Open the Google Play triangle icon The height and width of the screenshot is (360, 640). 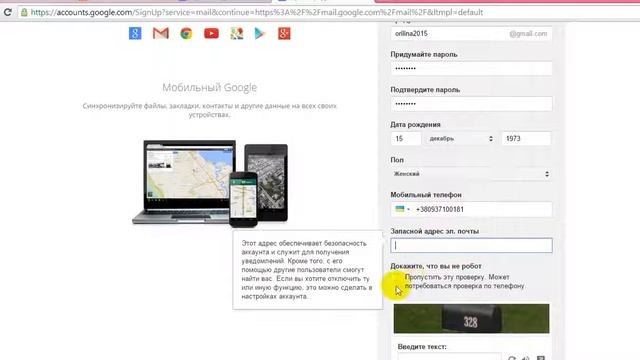coord(260,33)
